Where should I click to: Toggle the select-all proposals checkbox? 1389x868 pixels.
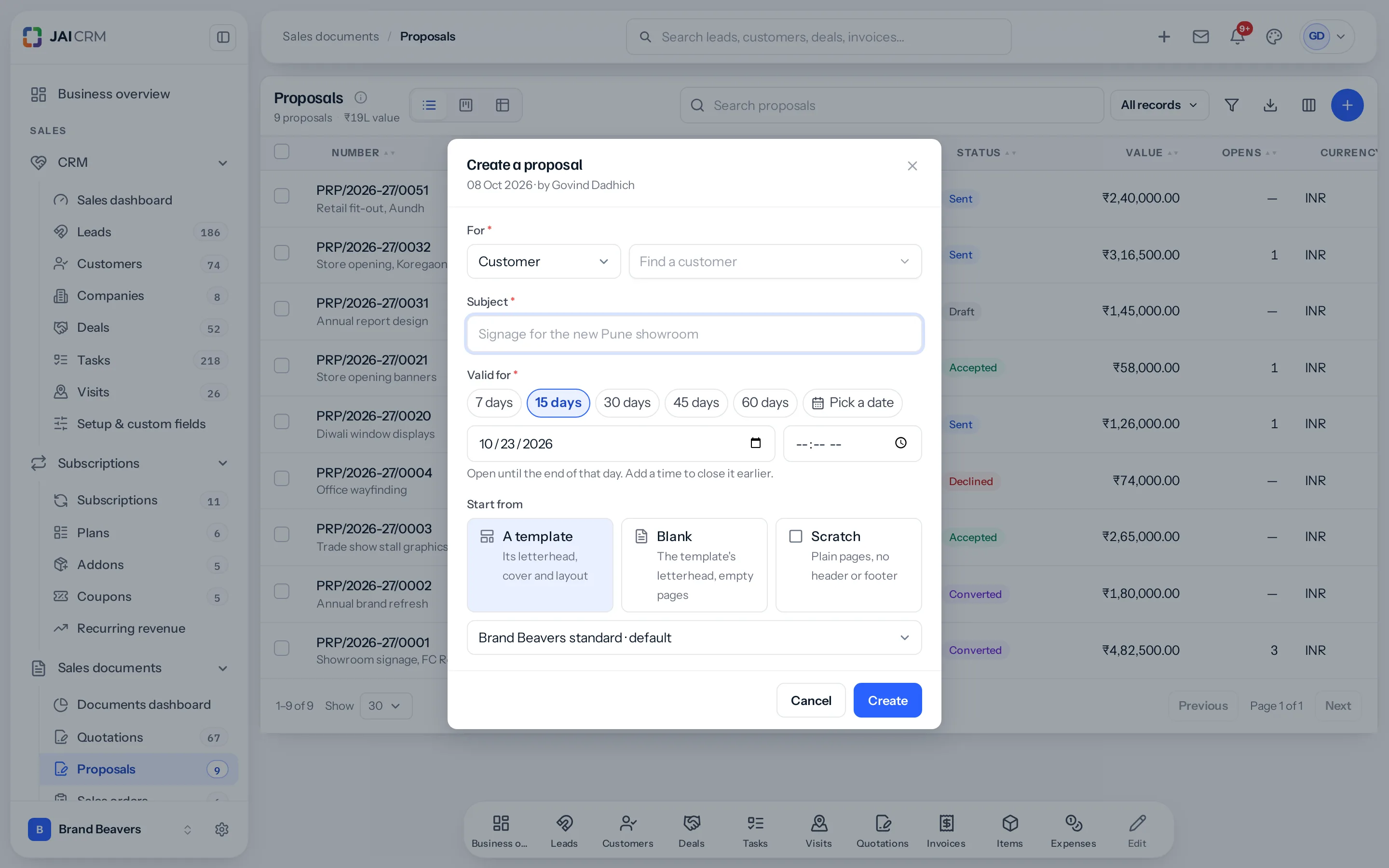tap(281, 151)
